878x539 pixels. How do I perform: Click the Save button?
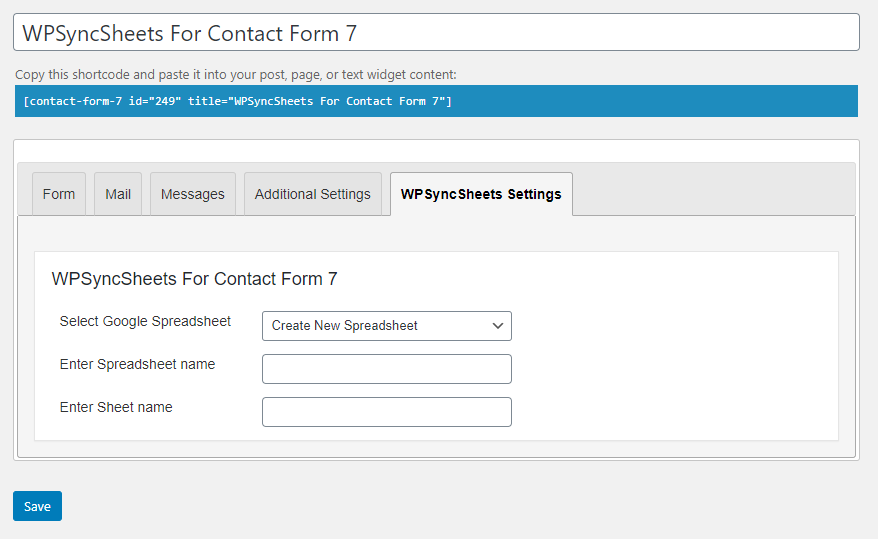coord(38,506)
